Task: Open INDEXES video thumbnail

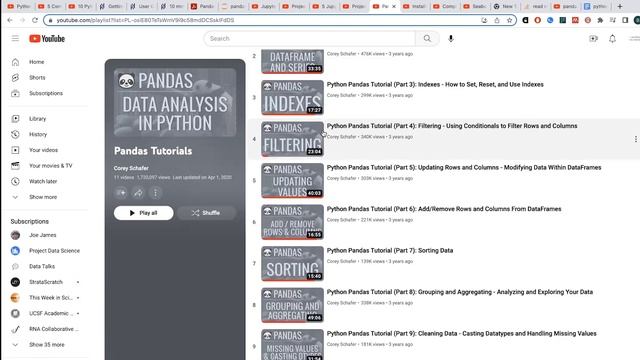Action: tap(292, 98)
